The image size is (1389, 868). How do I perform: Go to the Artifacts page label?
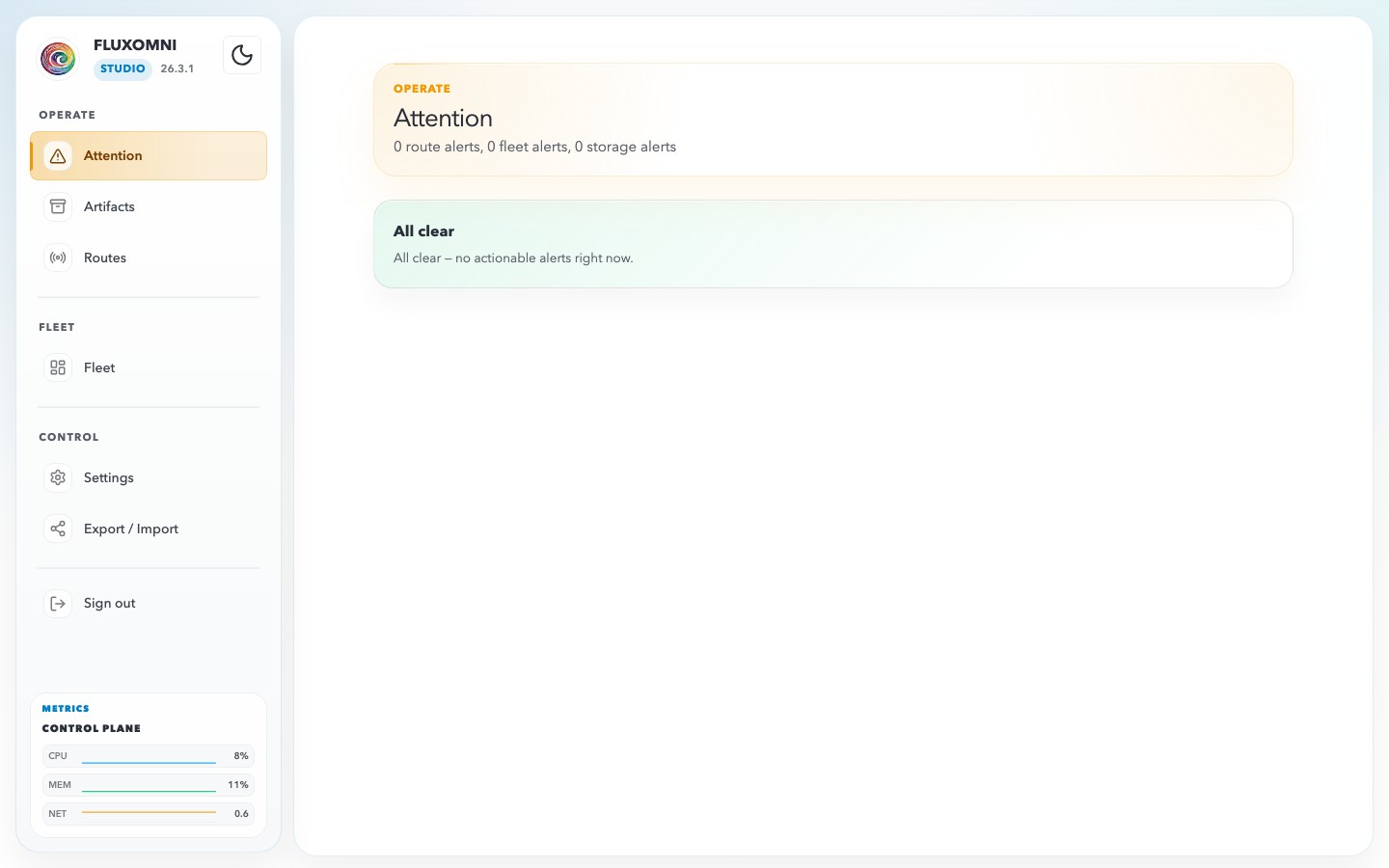coord(109,206)
